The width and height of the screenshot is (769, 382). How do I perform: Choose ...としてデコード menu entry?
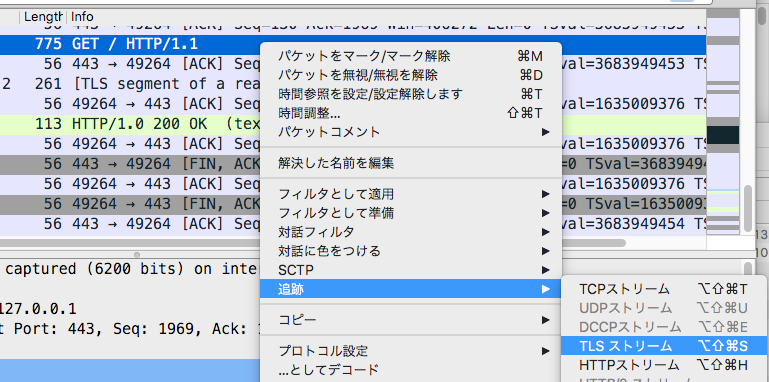[410, 370]
